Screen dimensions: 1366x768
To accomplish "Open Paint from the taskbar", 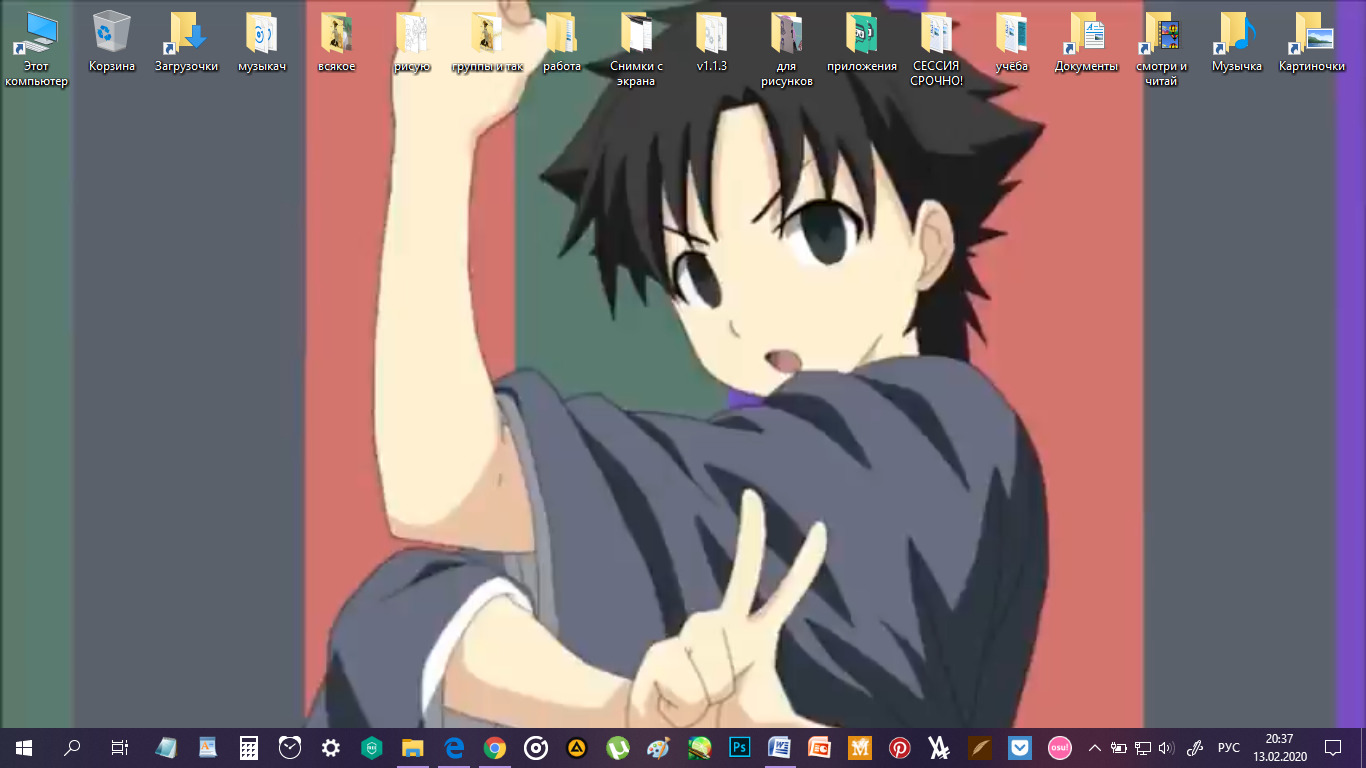I will click(658, 747).
